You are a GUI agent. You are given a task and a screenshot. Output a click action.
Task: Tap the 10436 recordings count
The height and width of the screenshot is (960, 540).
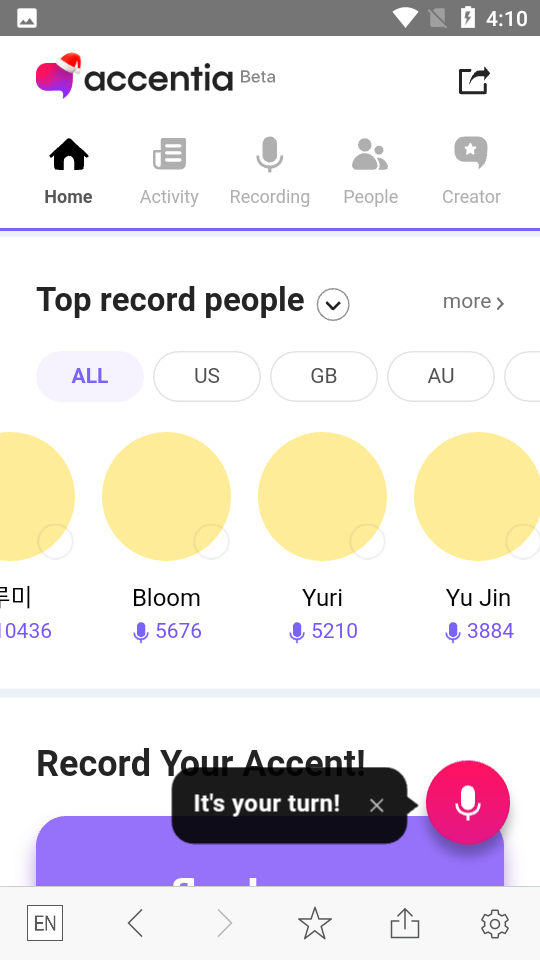(x=25, y=631)
